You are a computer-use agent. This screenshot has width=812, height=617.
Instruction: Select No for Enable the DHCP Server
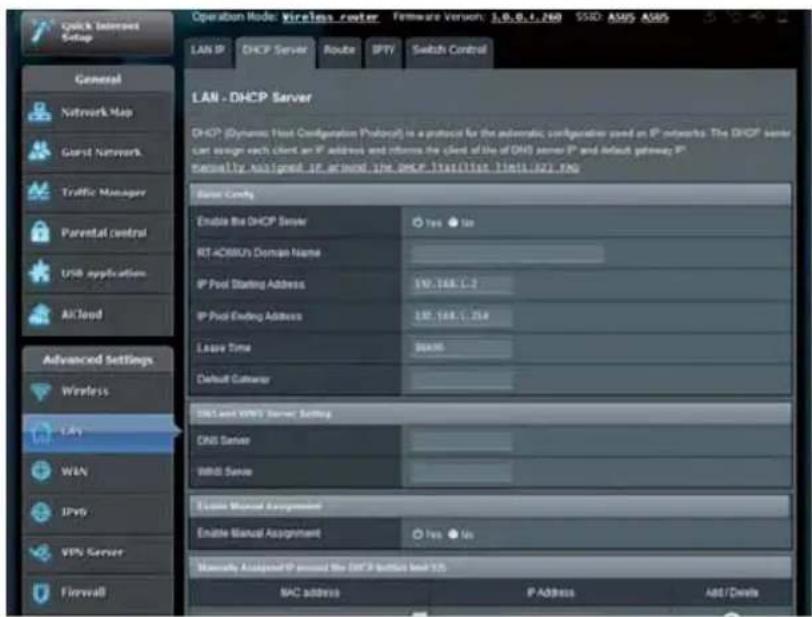point(453,223)
